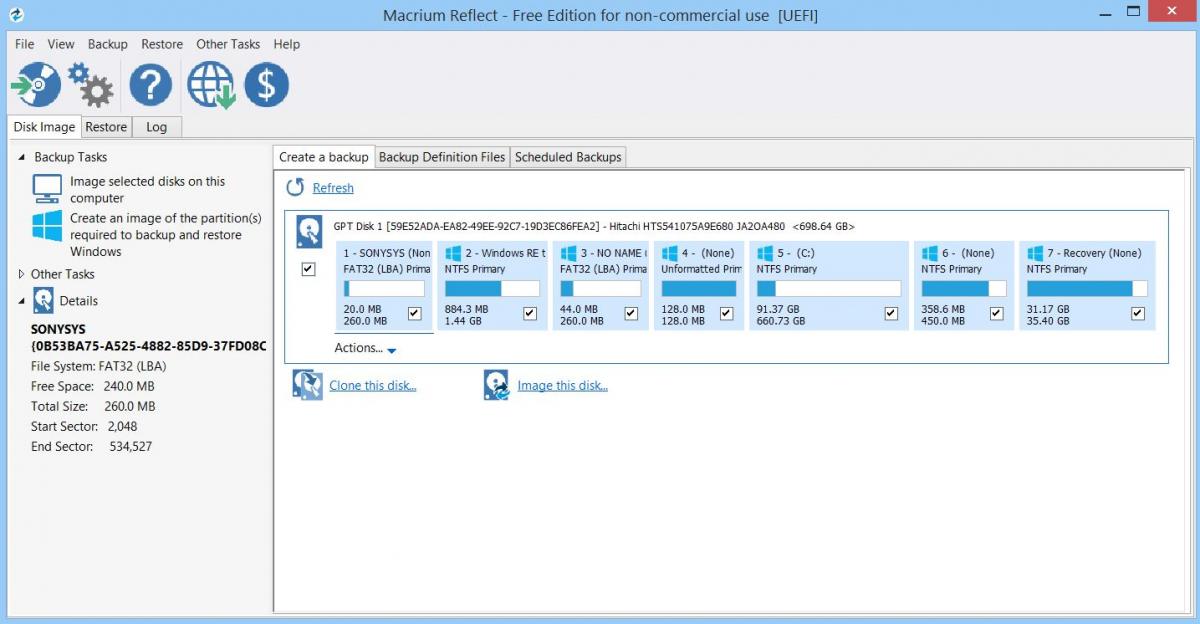Select the Disk Image tab
This screenshot has width=1200, height=624.
tap(44, 127)
